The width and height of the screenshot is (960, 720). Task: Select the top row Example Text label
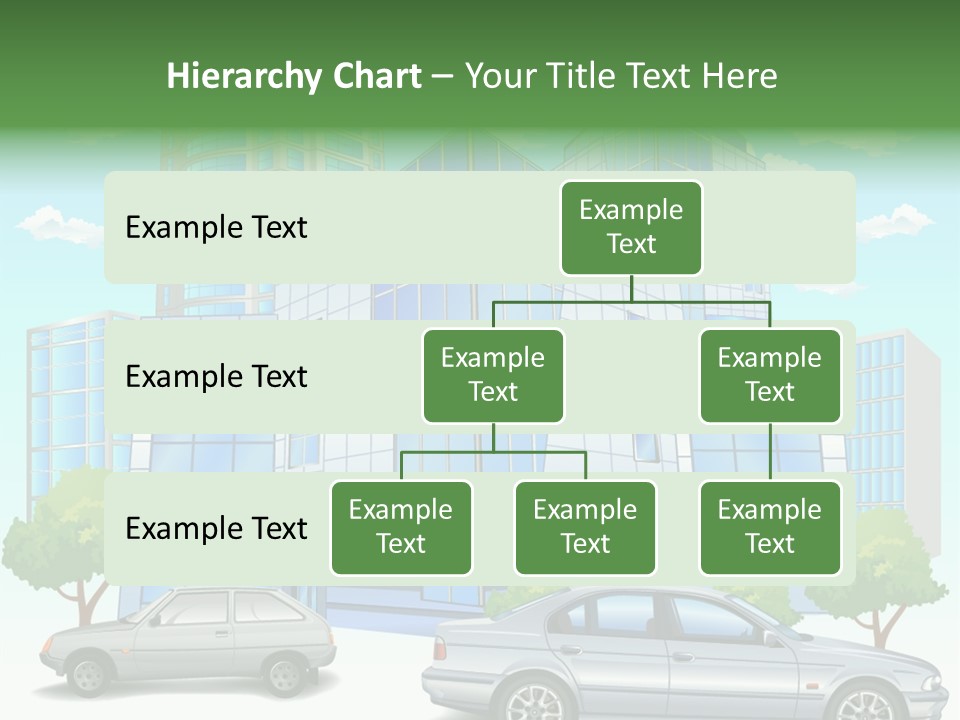[x=215, y=228]
